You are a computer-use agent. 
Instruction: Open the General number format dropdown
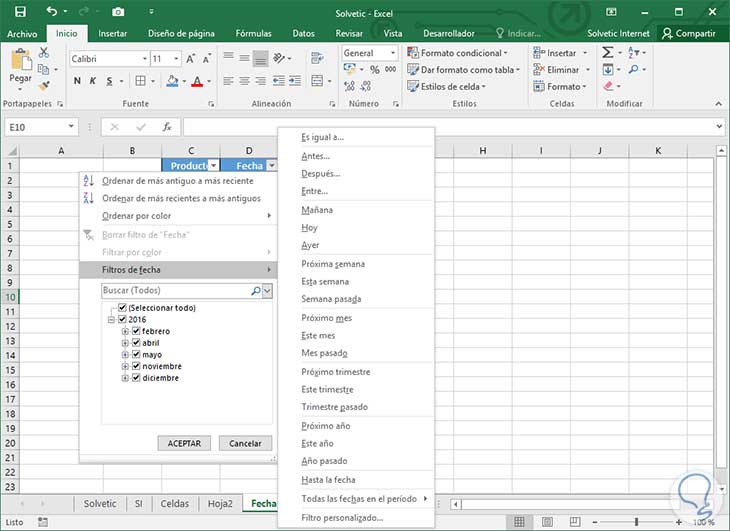[393, 53]
